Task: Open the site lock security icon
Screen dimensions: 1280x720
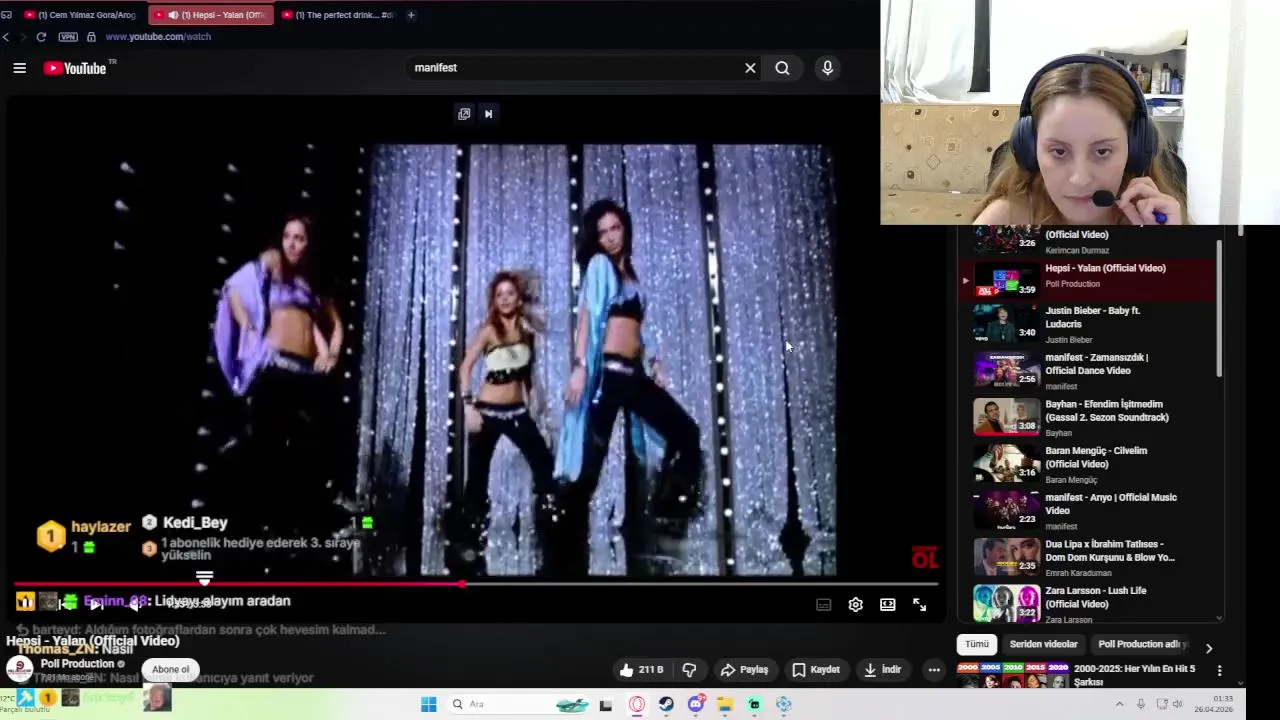Action: tap(91, 37)
